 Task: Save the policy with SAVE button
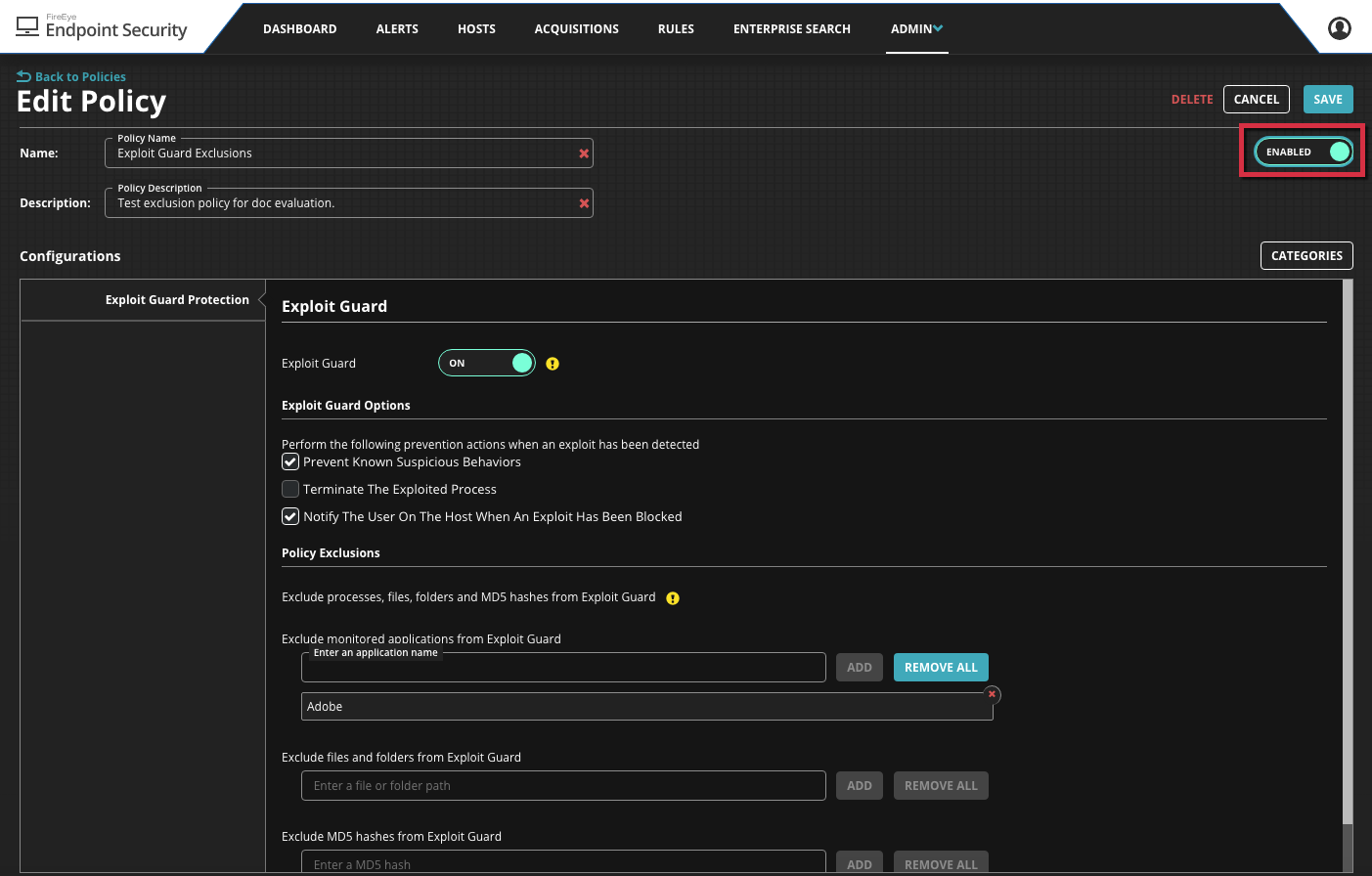(x=1328, y=99)
